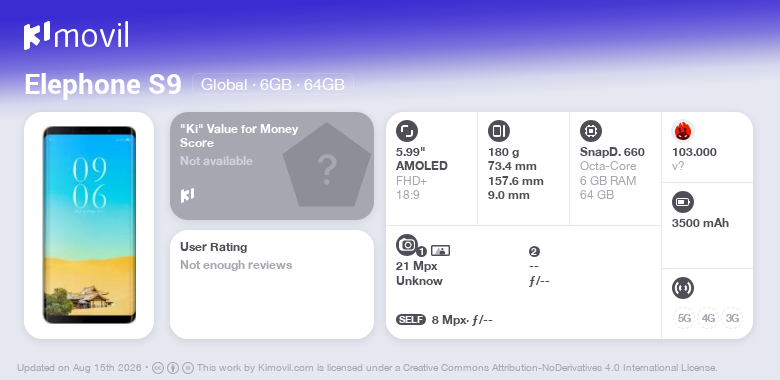Click the Elephone S9 title
This screenshot has width=780, height=380.
click(103, 84)
